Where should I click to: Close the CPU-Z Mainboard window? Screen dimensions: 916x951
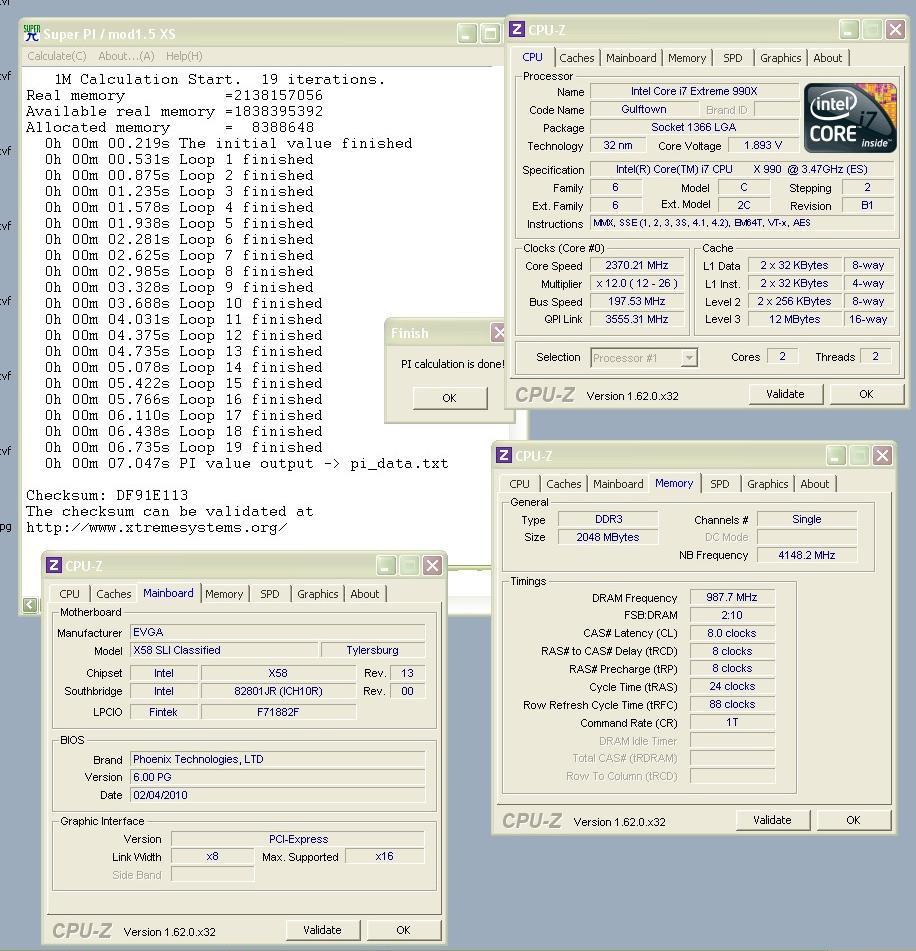[x=433, y=566]
